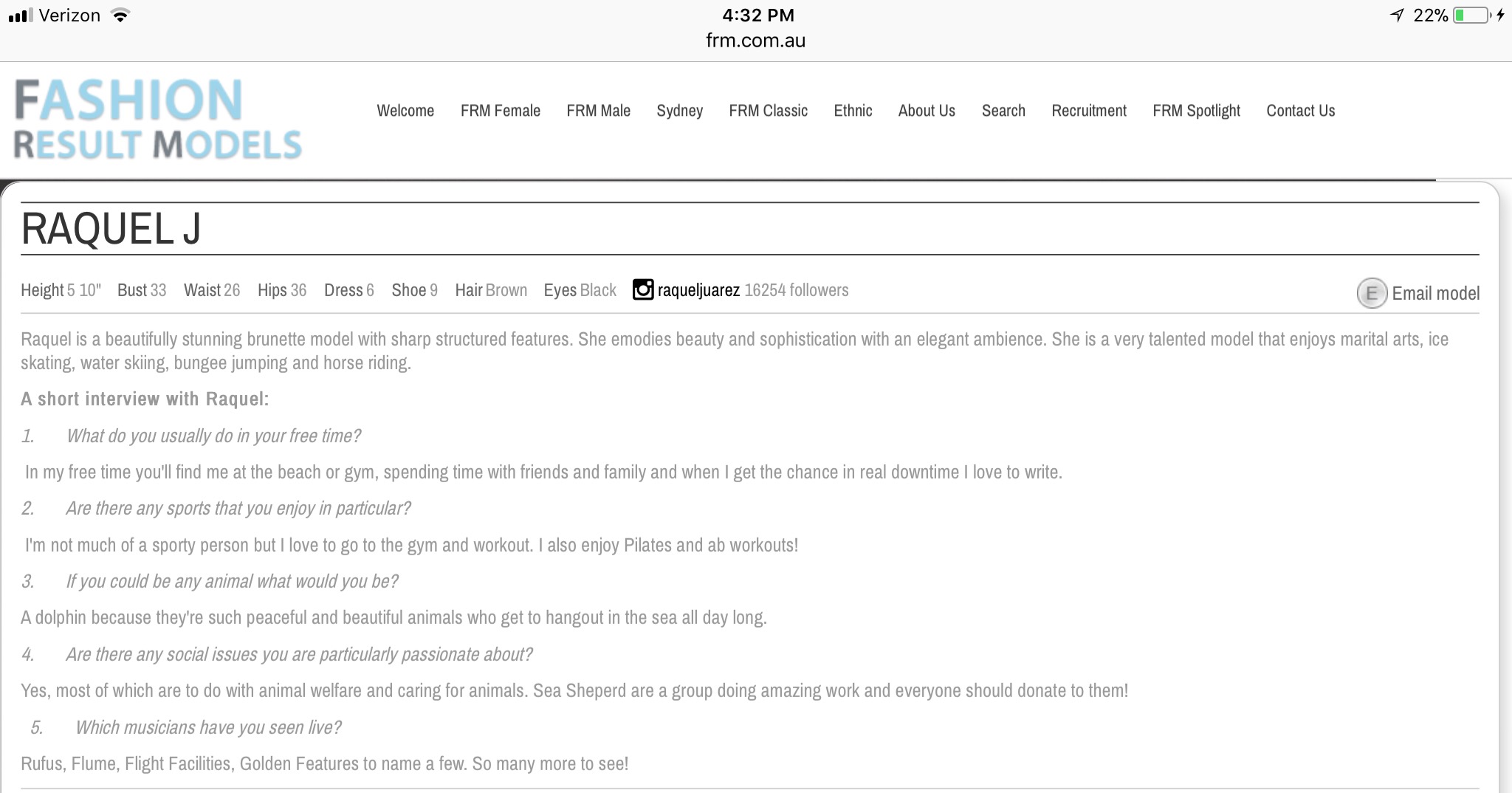
Task: Open the Welcome menu item
Action: click(x=405, y=111)
